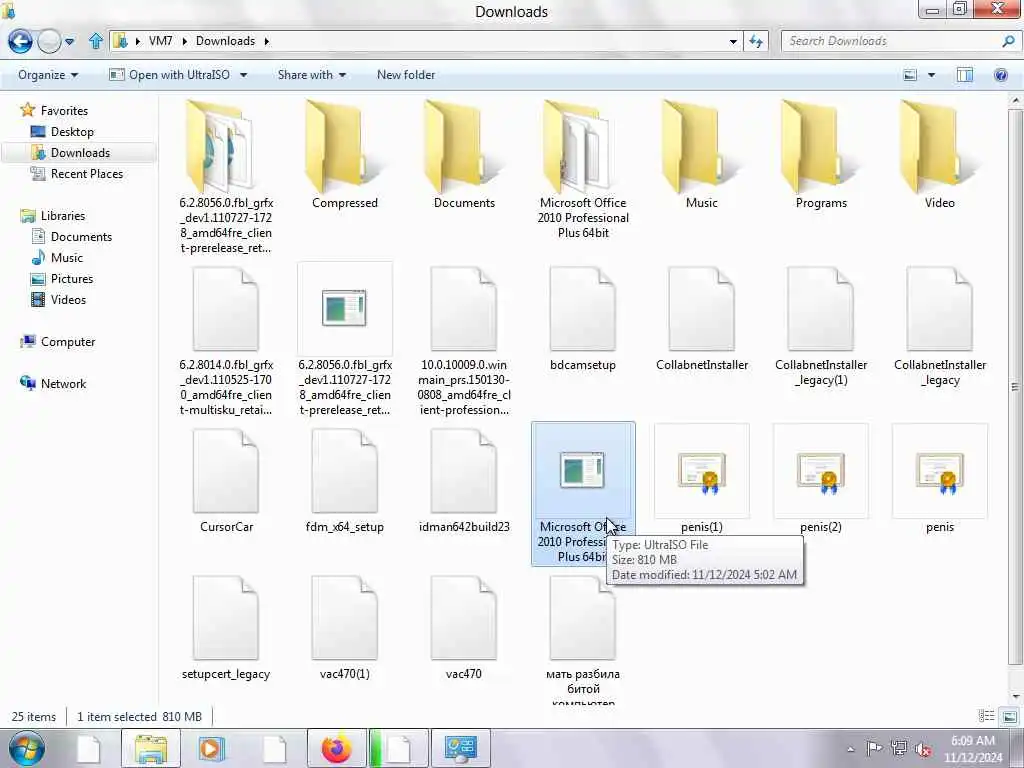Click the muted volume tray icon
The image size is (1024, 768).
[923, 748]
